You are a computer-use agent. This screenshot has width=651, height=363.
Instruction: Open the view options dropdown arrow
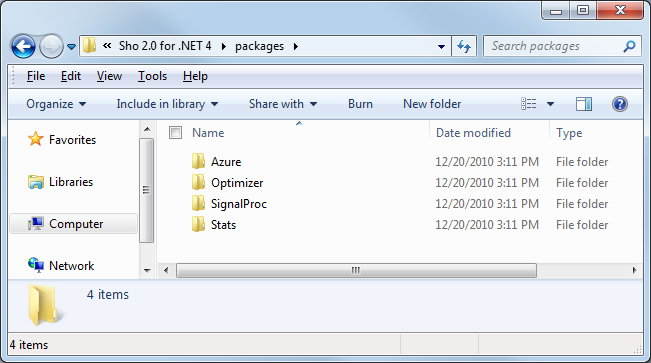click(550, 104)
